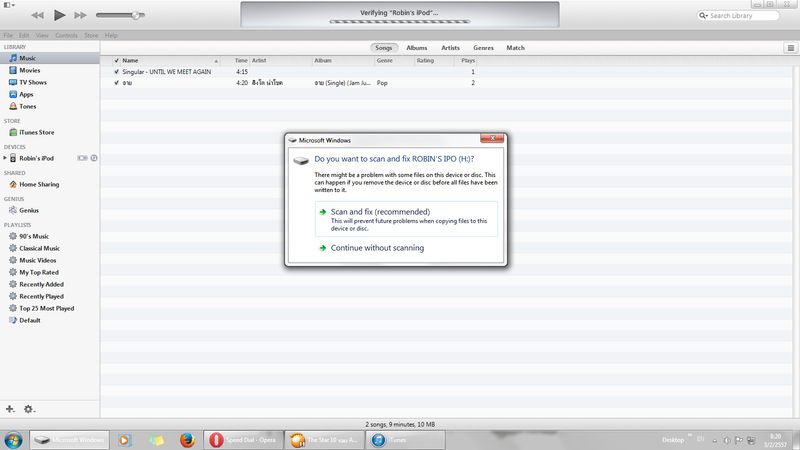Open Windows Media Player from taskbar
Image resolution: width=800 pixels, height=450 pixels.
point(124,440)
